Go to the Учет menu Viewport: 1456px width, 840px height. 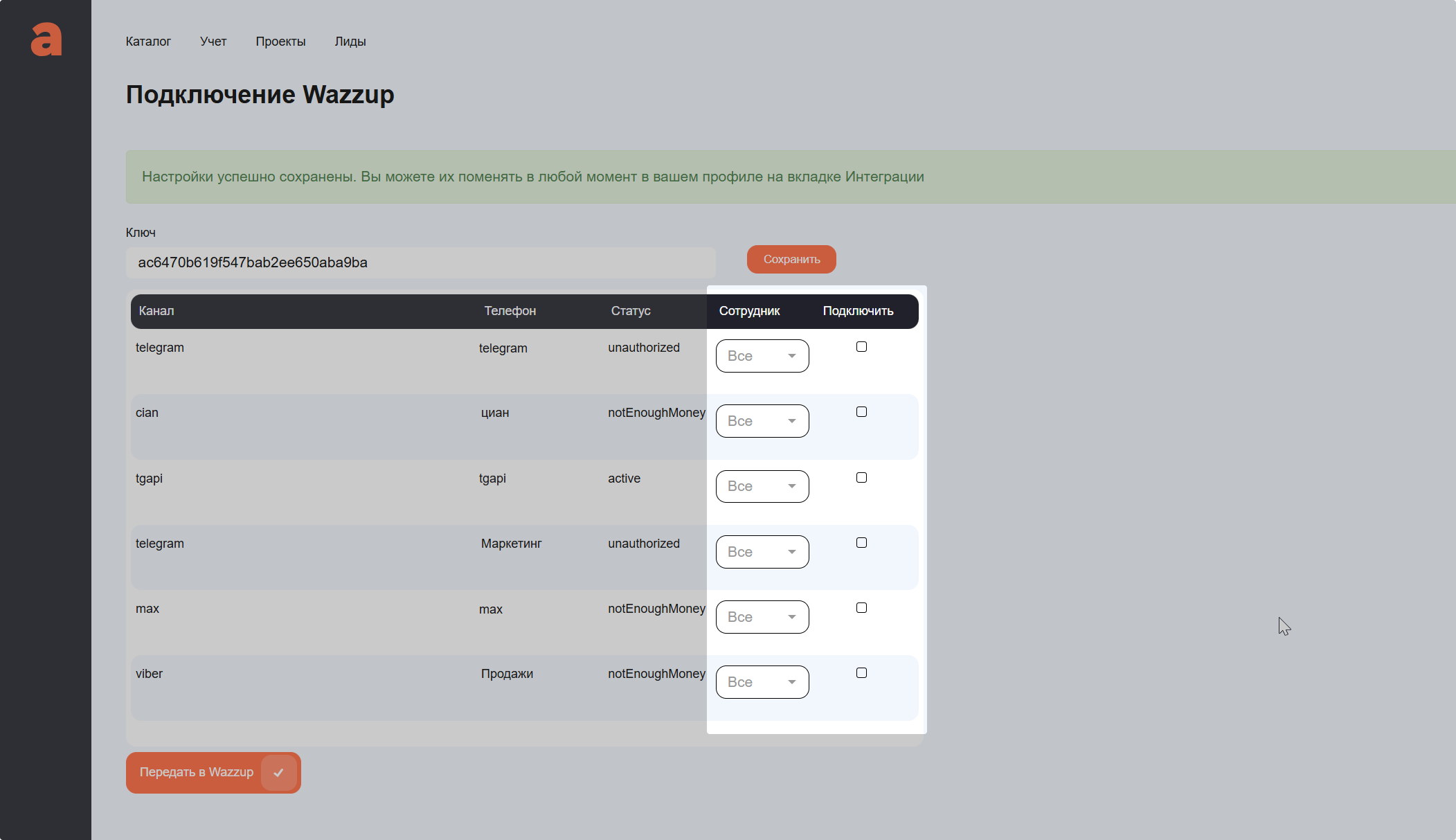[x=213, y=42]
